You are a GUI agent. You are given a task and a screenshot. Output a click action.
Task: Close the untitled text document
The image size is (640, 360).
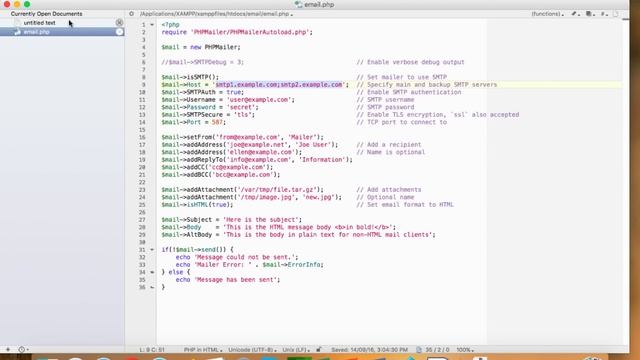coord(119,22)
